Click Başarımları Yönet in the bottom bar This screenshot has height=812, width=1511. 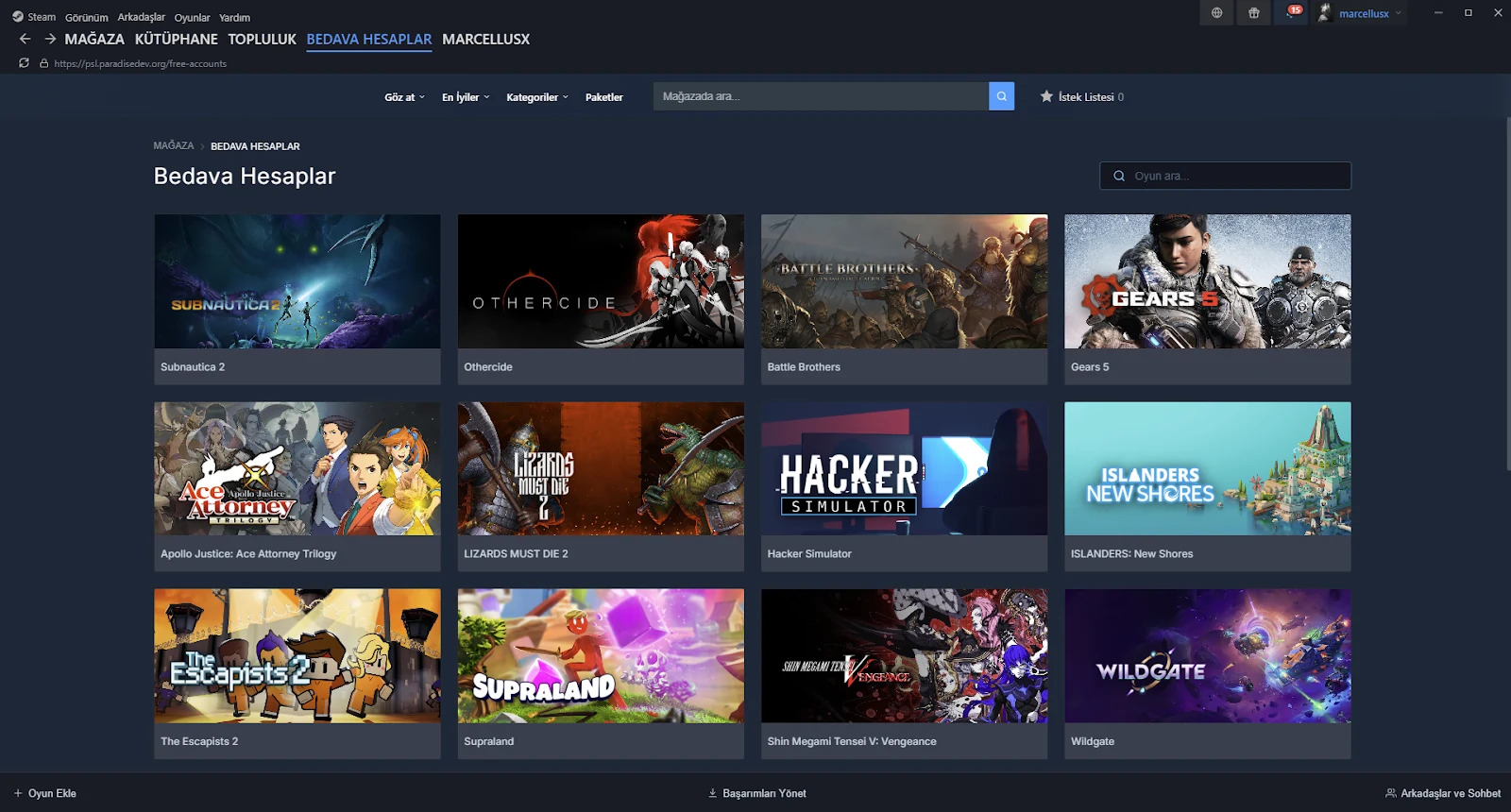[x=757, y=793]
